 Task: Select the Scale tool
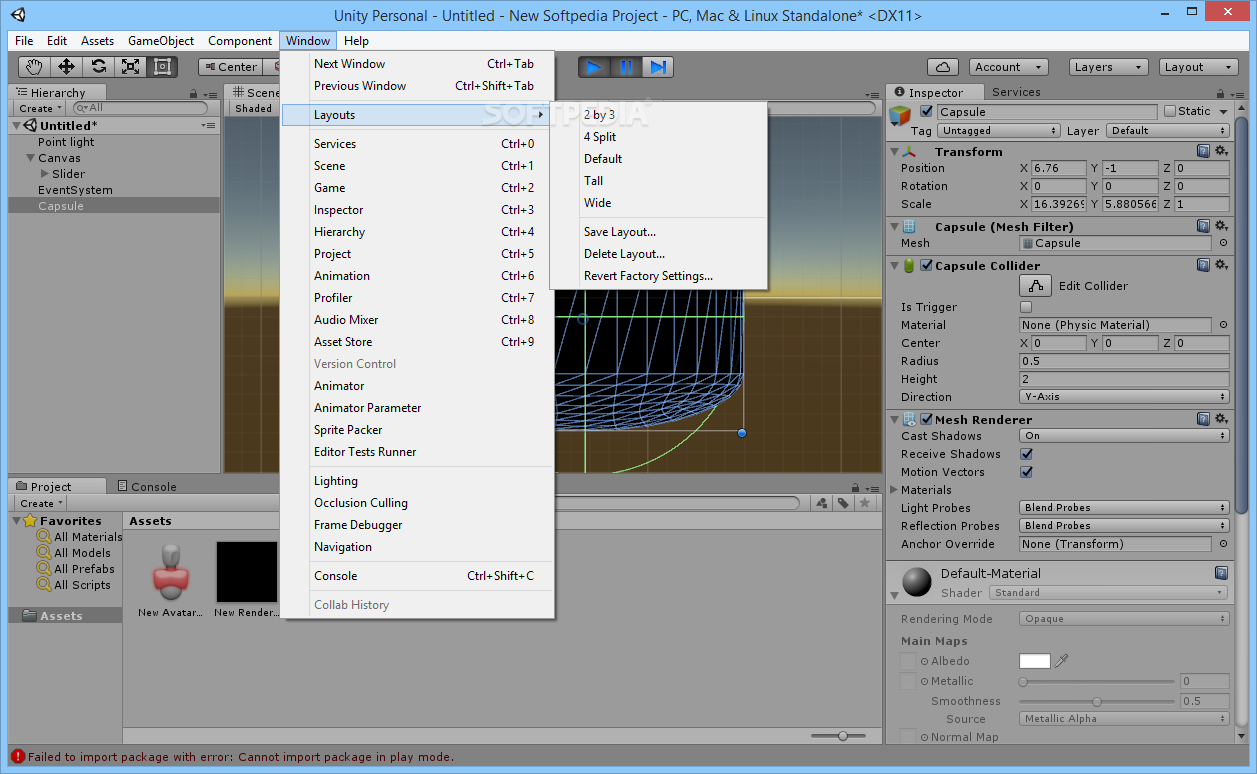pyautogui.click(x=131, y=67)
